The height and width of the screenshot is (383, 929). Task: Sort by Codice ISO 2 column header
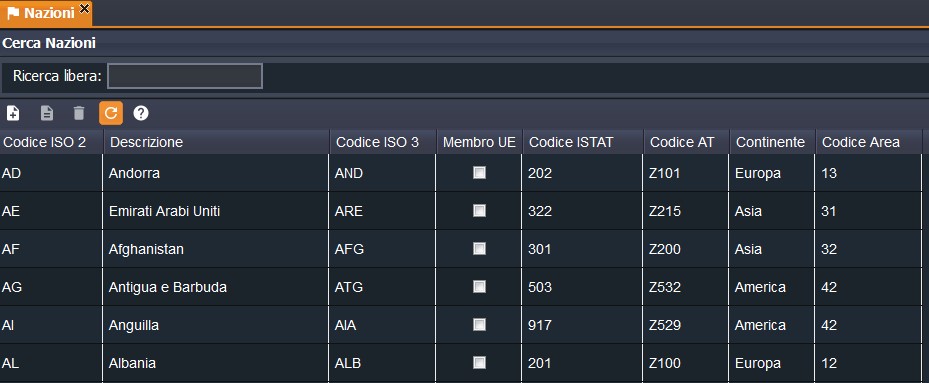click(52, 142)
